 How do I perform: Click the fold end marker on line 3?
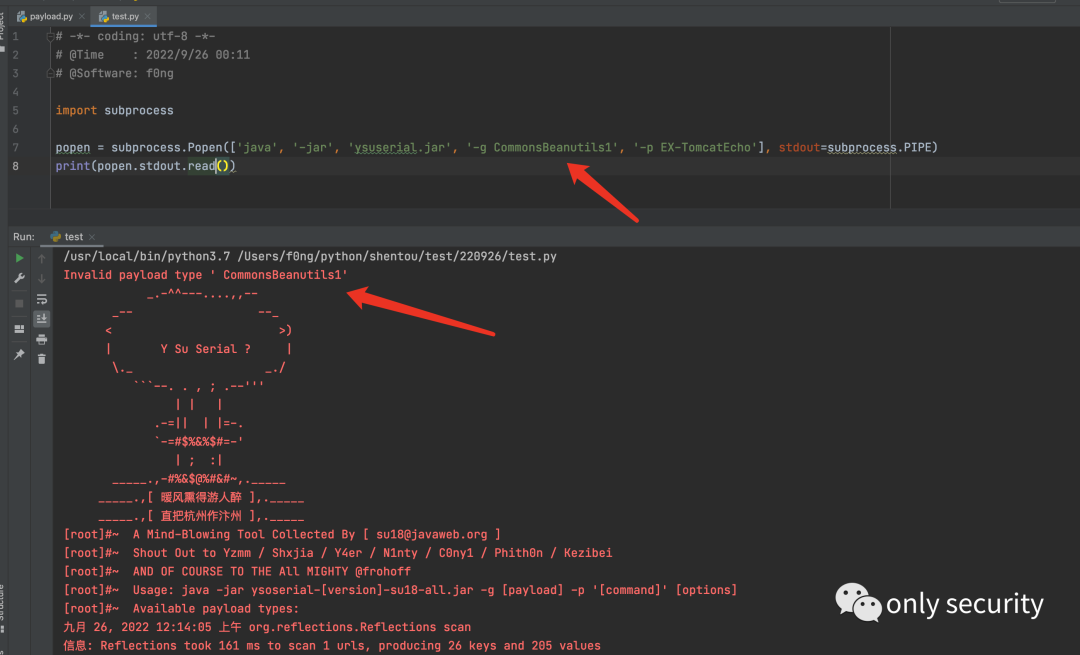[50, 73]
